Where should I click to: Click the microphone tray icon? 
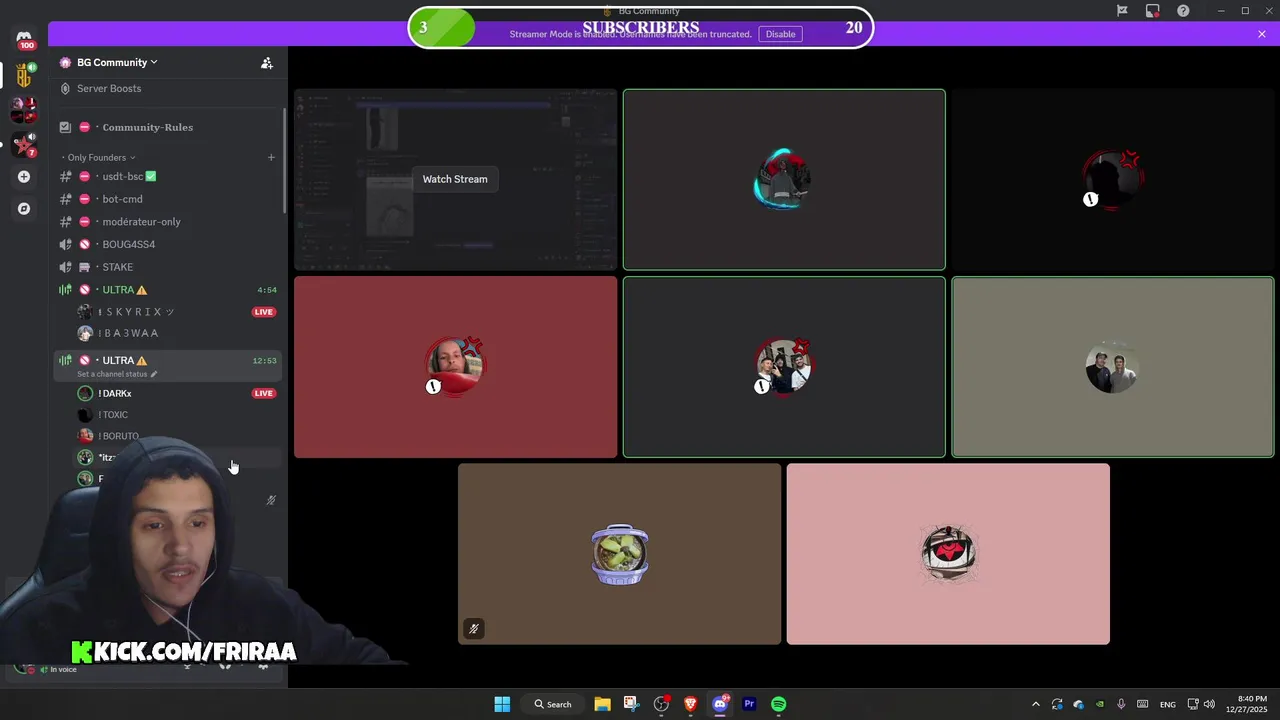coord(1121,704)
